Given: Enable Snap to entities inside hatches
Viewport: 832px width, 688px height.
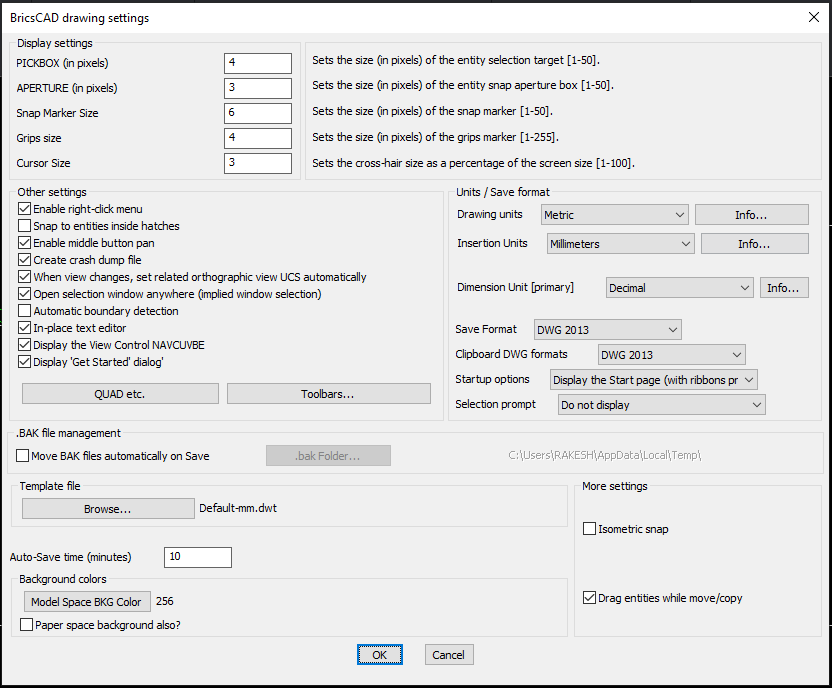Looking at the screenshot, I should [25, 226].
